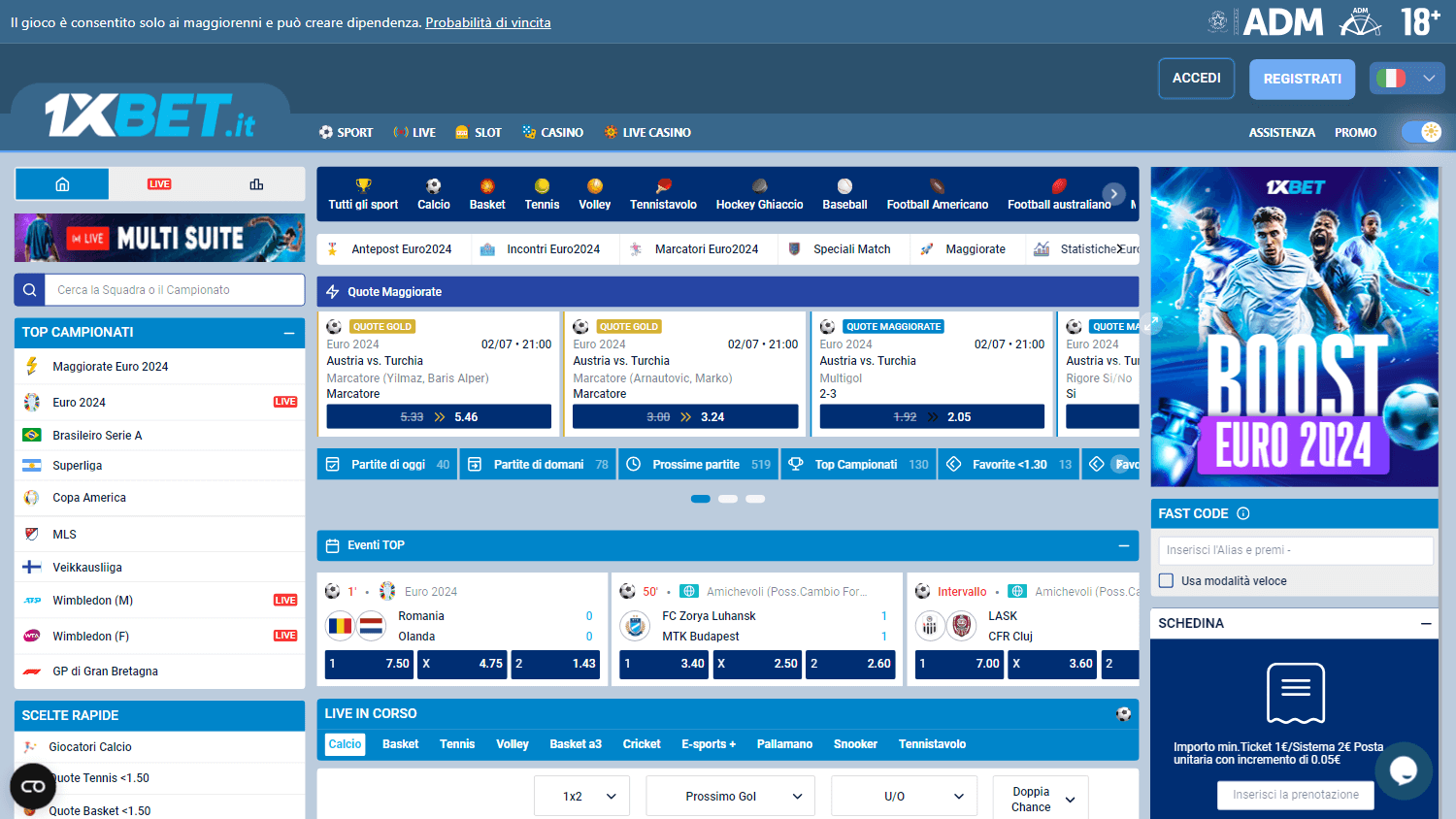Click the Brasileiro Serie A flag icon
Screen dimensions: 1456x819
32,435
